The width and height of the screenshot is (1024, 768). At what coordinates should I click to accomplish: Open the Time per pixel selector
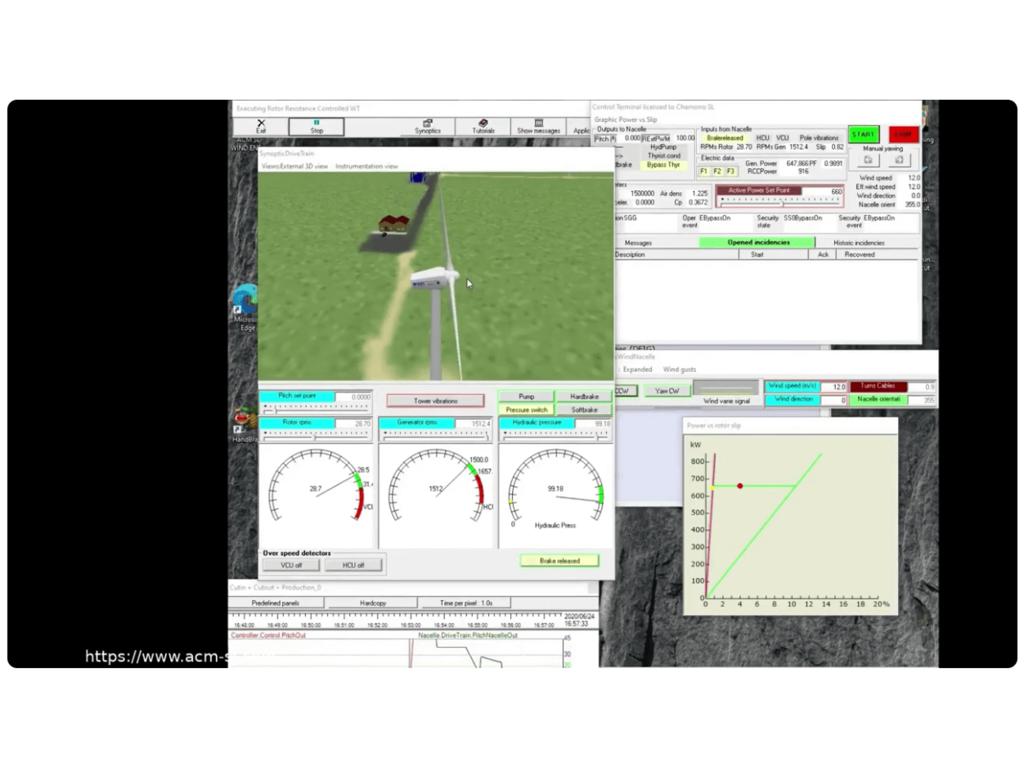pyautogui.click(x=466, y=603)
